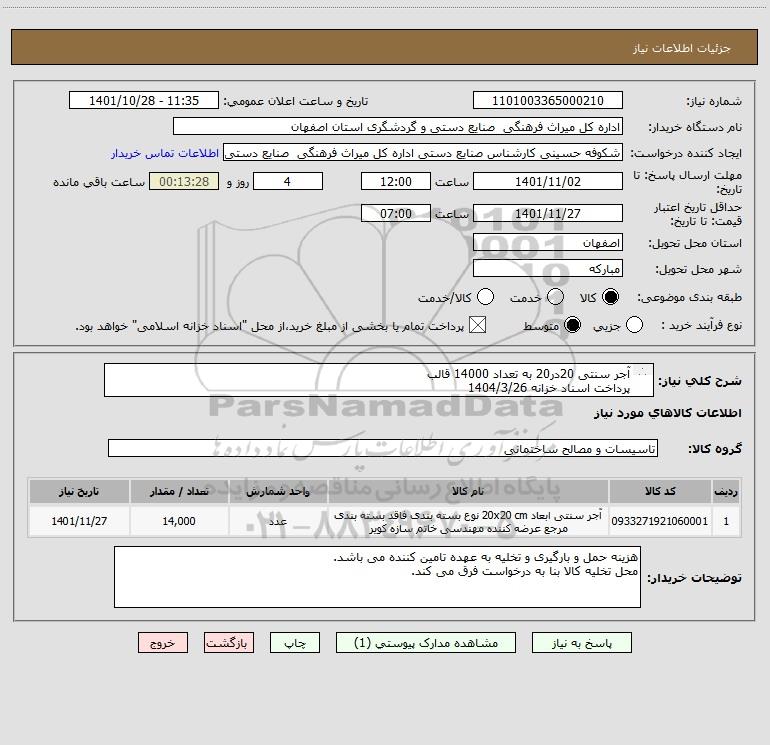The height and width of the screenshot is (745, 770).
Task: Open 'اطلاعات تماس خریدار' link
Action: click(x=165, y=153)
